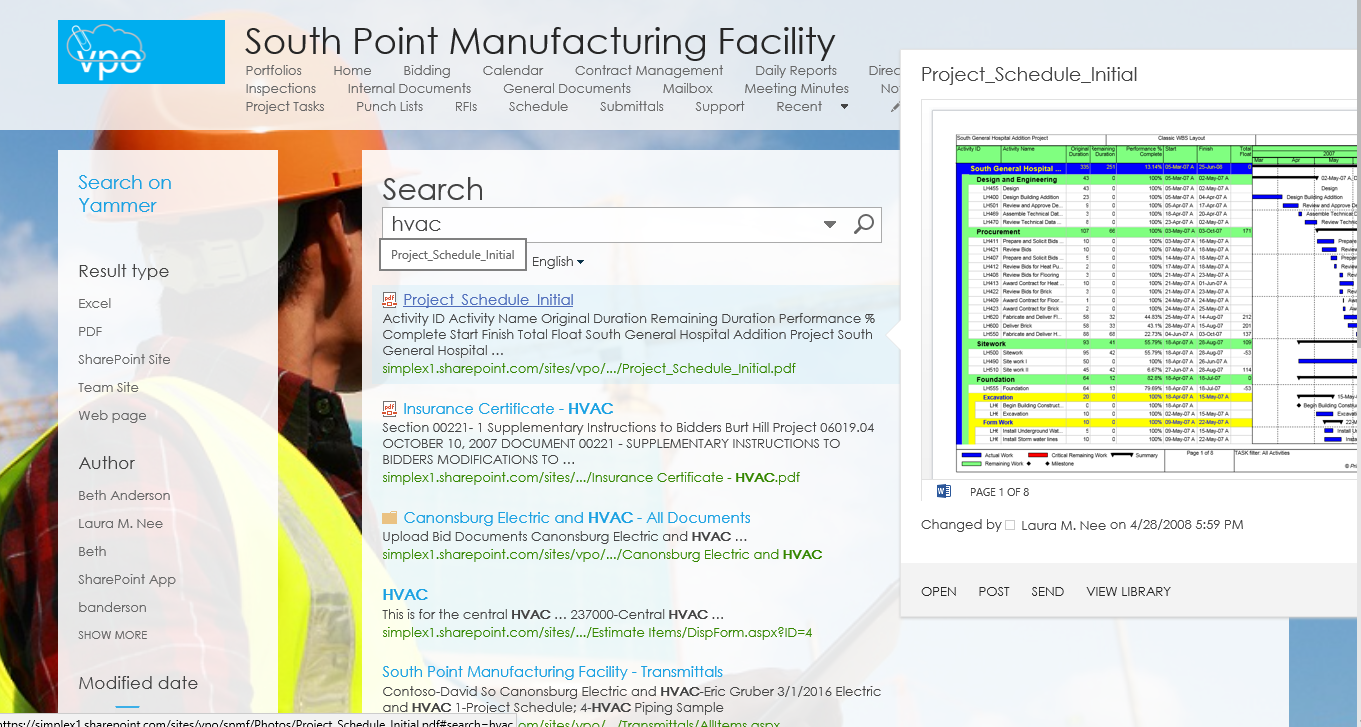This screenshot has width=1361, height=727.
Task: Click PDF icon beside Project_Schedule_Initial result
Action: [390, 300]
